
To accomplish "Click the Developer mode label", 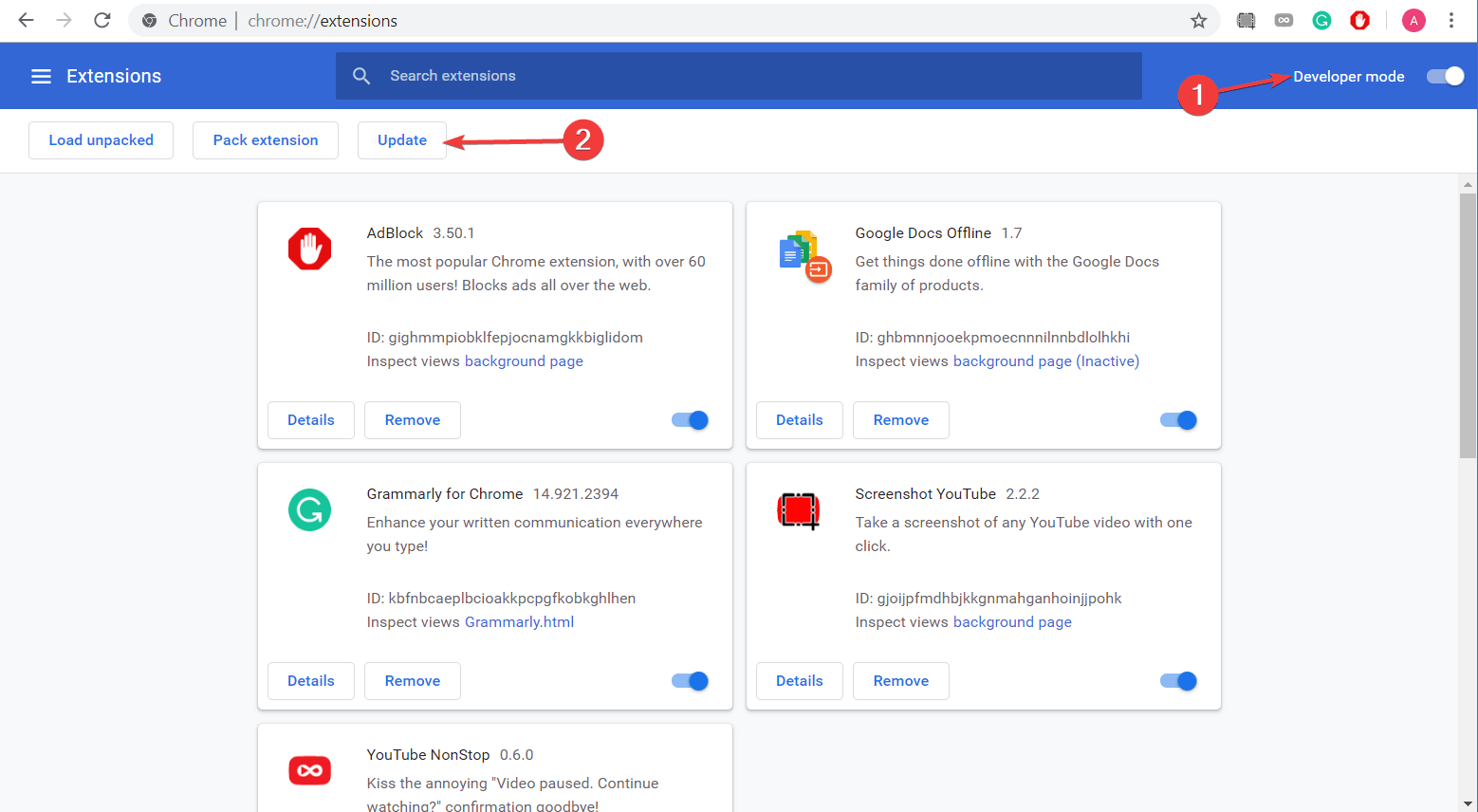I will 1348,77.
